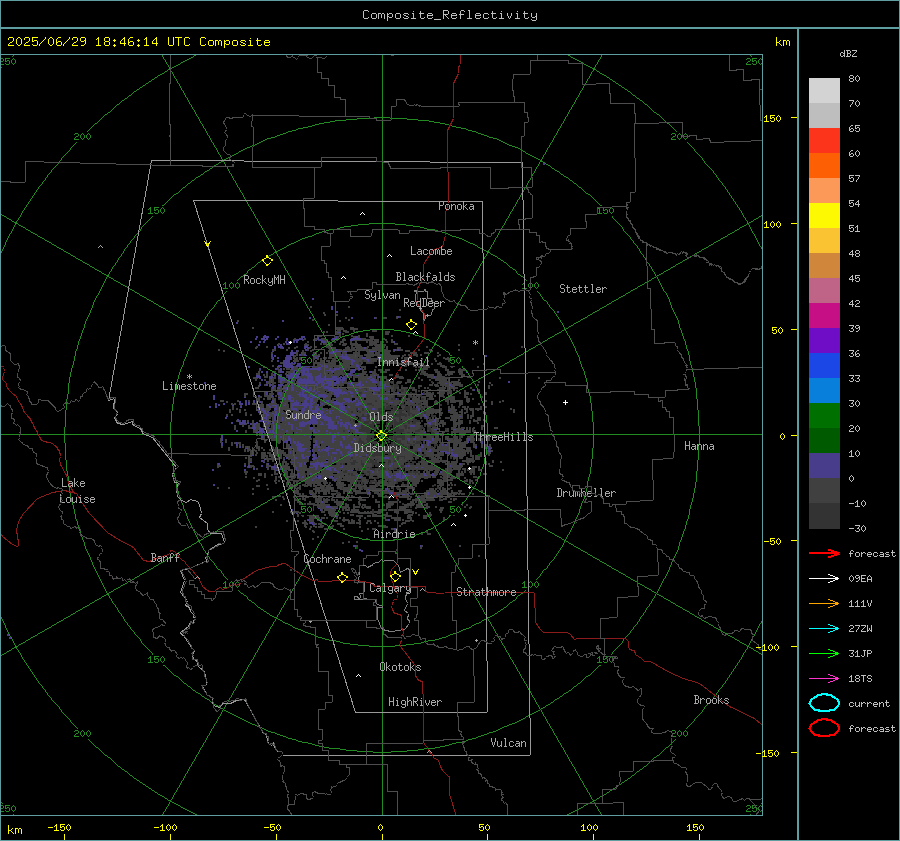The image size is (900, 841).
Task: Pick the red 60-65 dBZ swatch
Action: [824, 141]
